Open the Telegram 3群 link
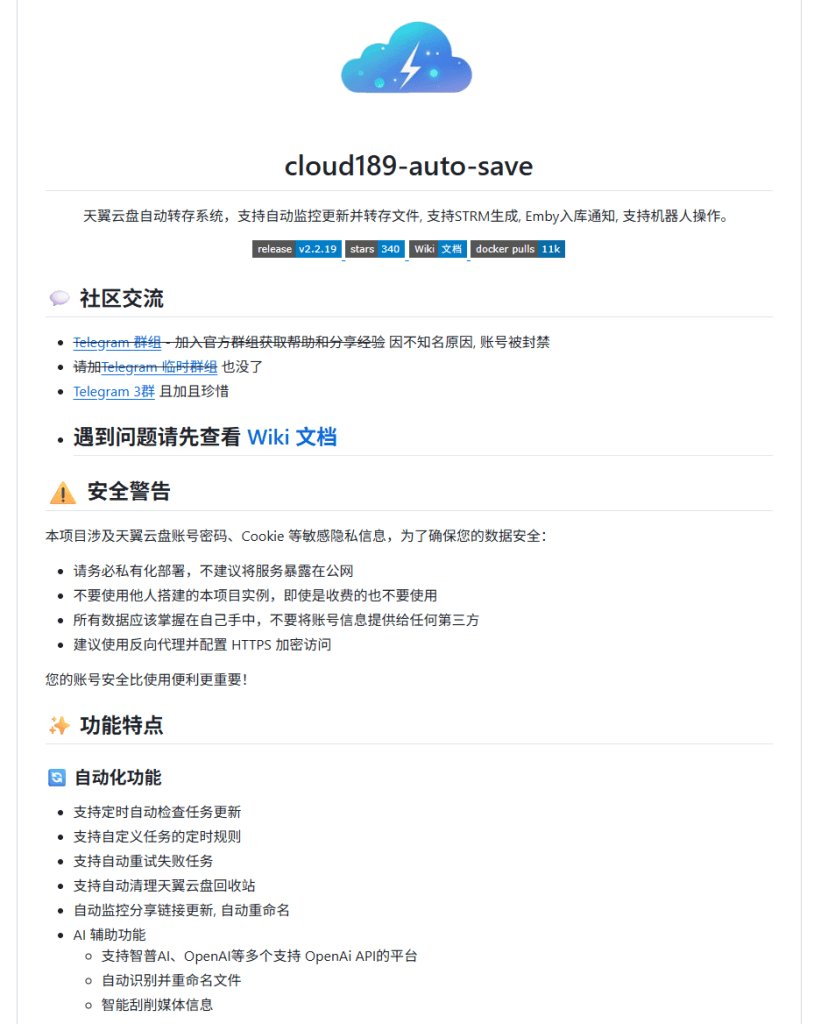The height and width of the screenshot is (1024, 821). (113, 392)
